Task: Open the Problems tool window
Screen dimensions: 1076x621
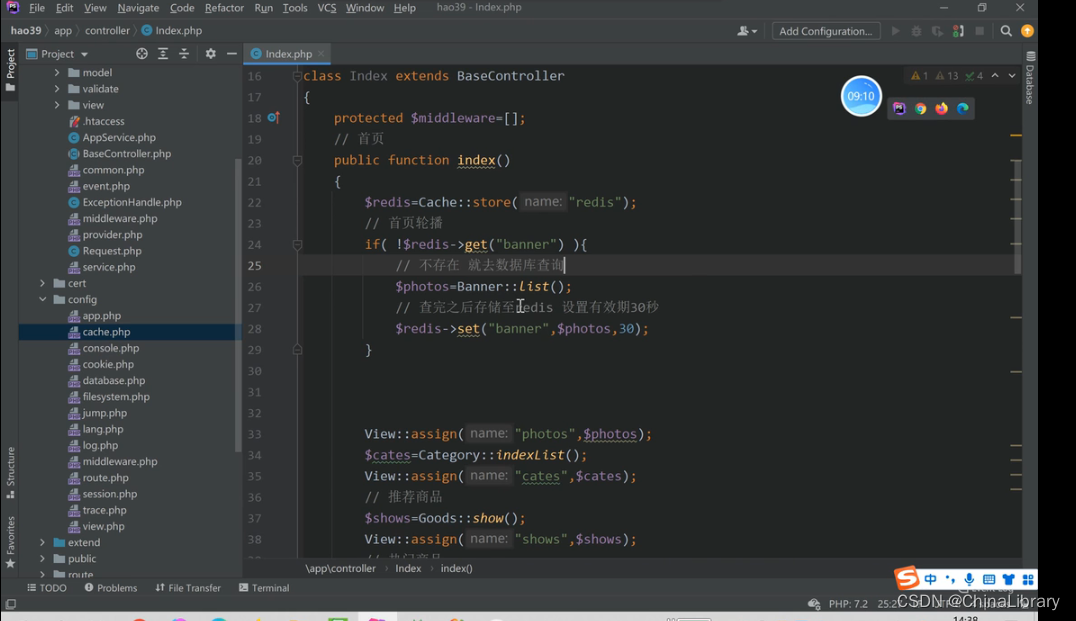Action: (110, 588)
